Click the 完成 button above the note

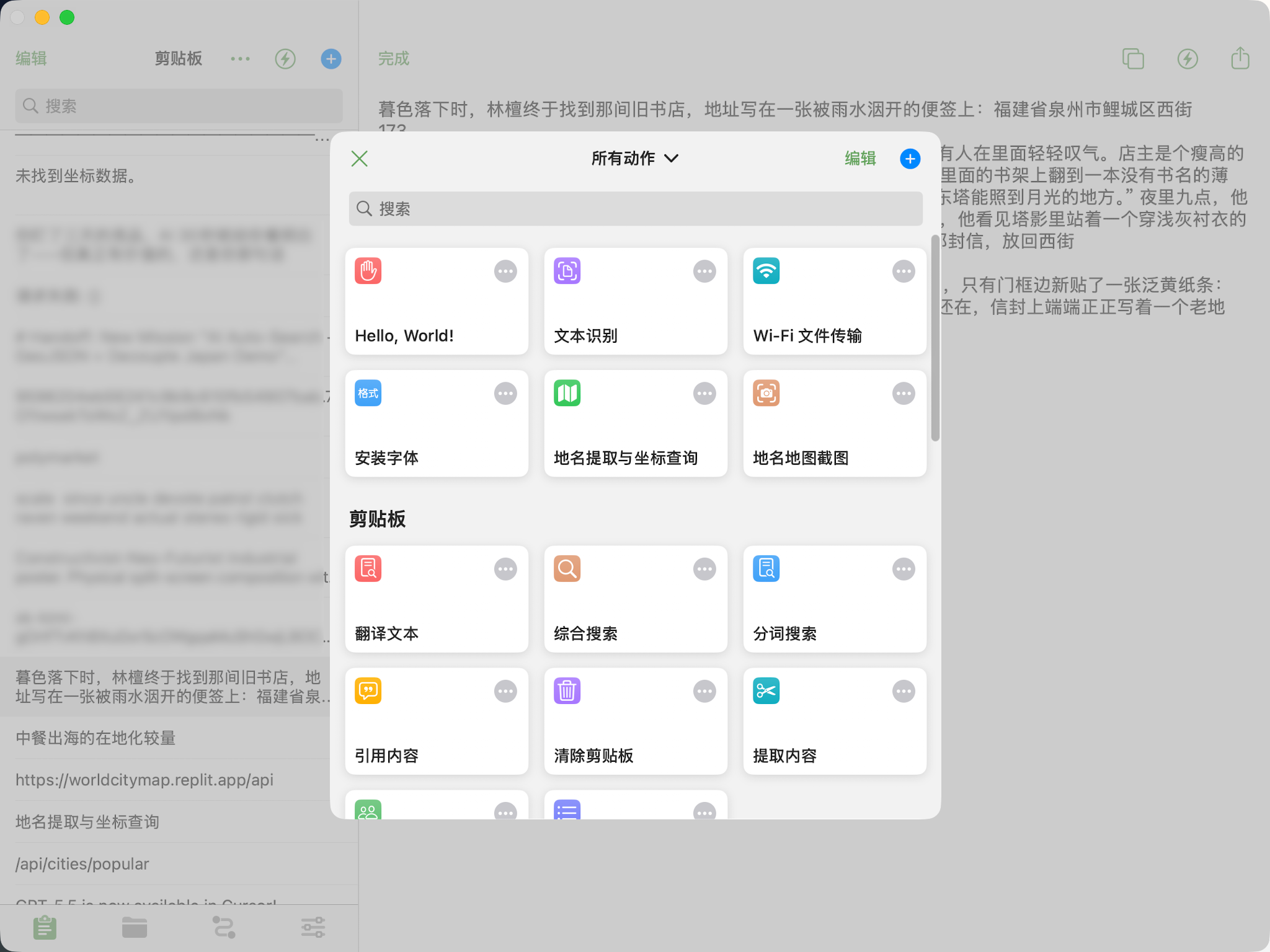click(x=394, y=59)
